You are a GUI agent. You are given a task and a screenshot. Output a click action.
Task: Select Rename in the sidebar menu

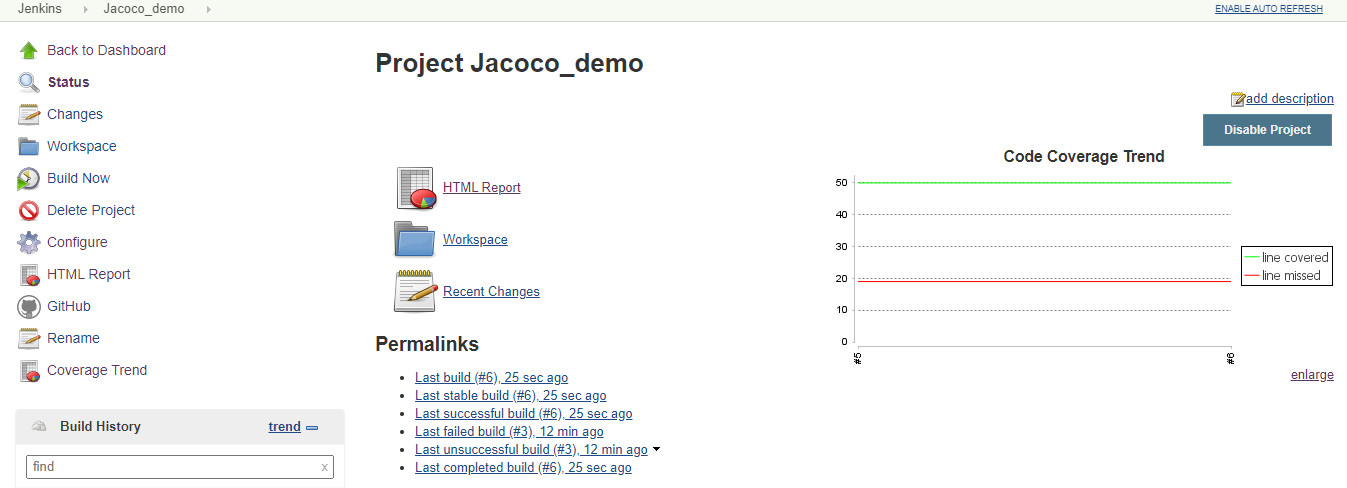73,338
